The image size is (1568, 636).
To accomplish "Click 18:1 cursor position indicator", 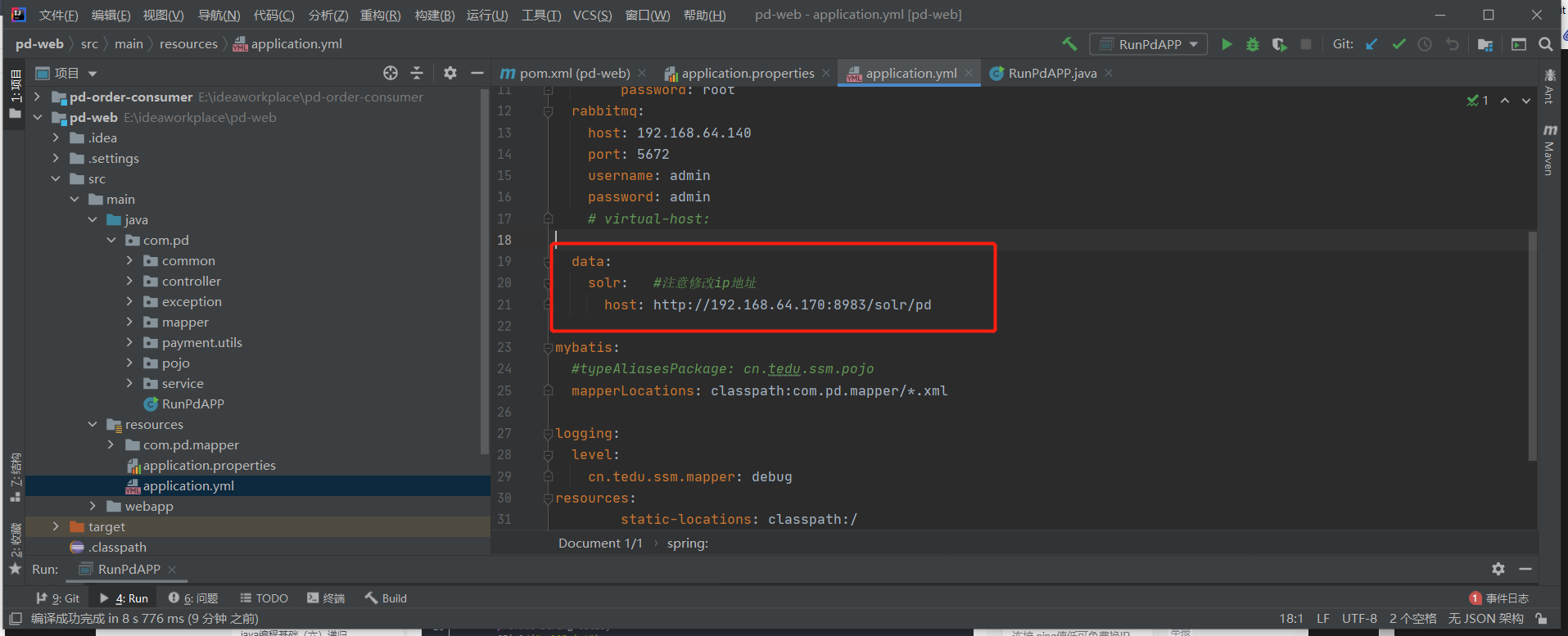I will click(1291, 619).
